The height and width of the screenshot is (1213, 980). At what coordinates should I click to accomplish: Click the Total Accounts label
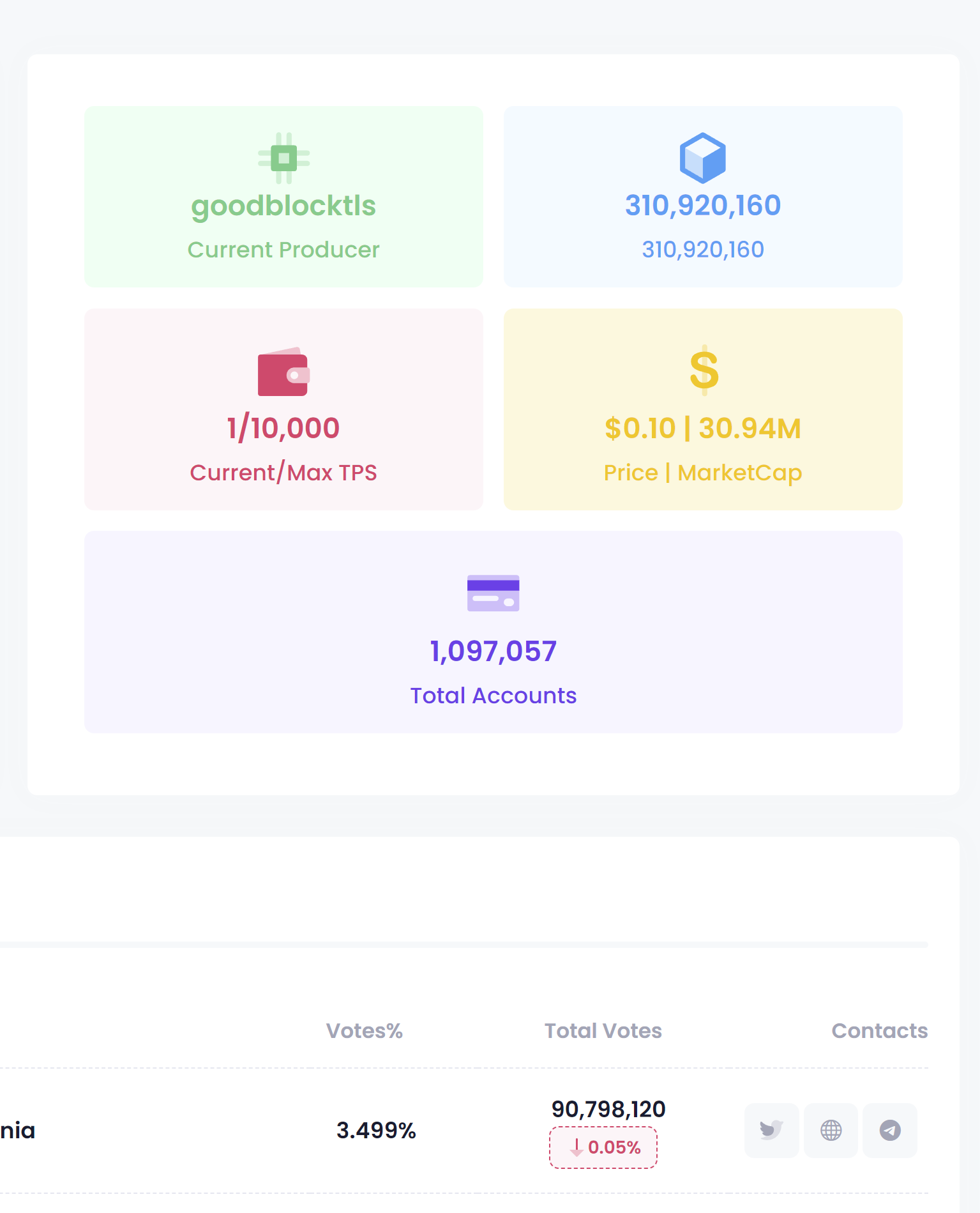point(493,695)
